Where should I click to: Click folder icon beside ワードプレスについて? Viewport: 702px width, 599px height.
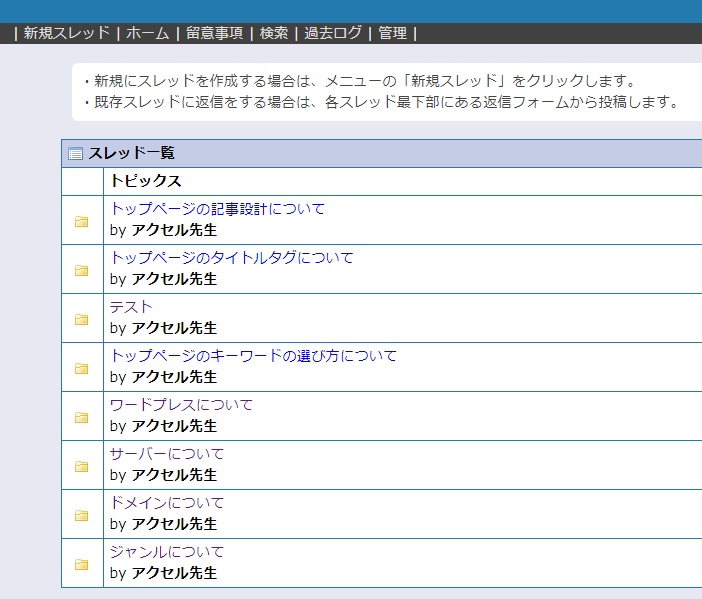81,417
